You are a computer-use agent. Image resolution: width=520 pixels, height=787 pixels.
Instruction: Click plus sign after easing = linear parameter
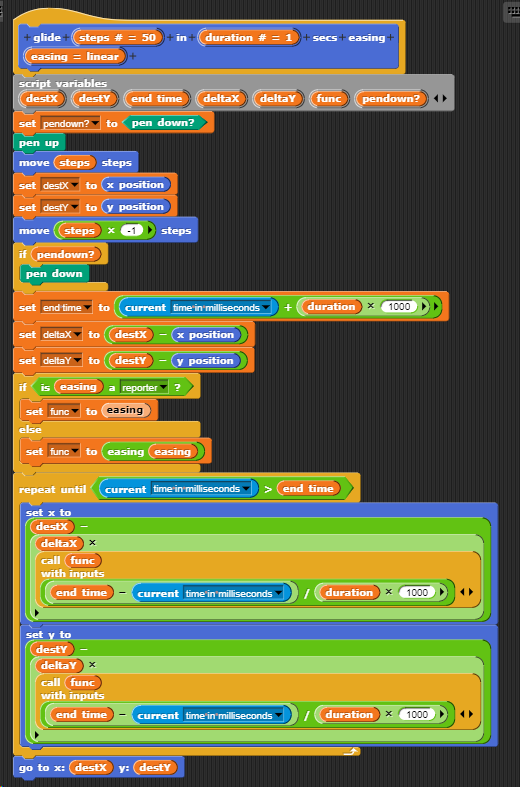coord(133,57)
